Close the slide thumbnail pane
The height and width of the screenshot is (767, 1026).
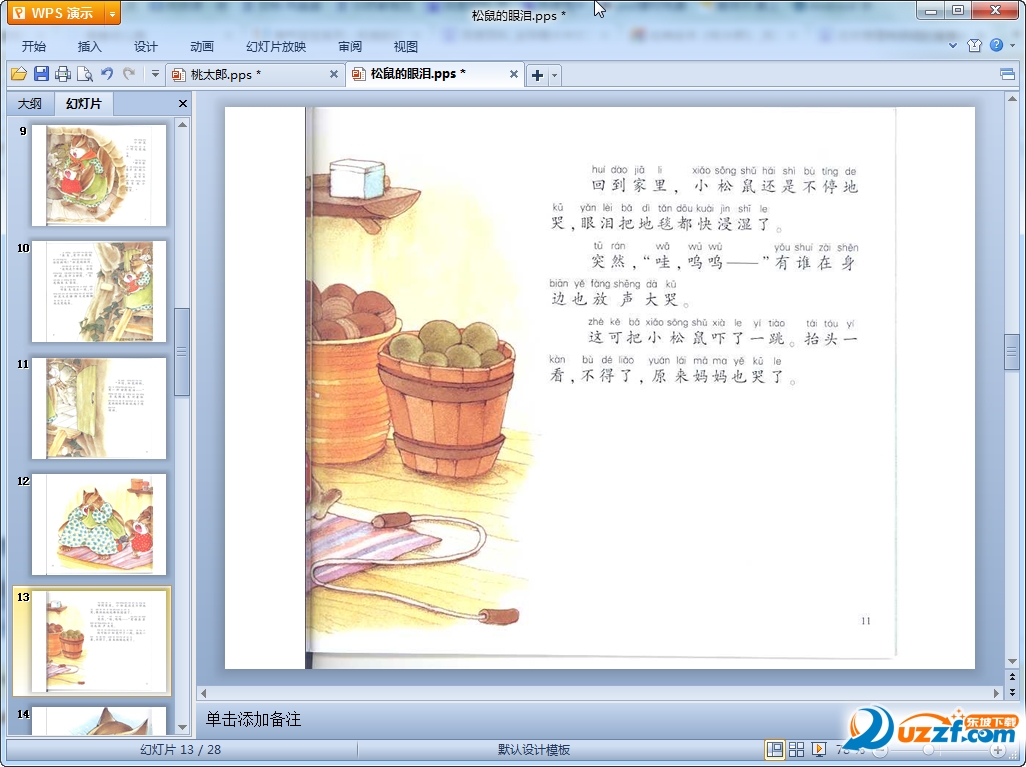183,103
